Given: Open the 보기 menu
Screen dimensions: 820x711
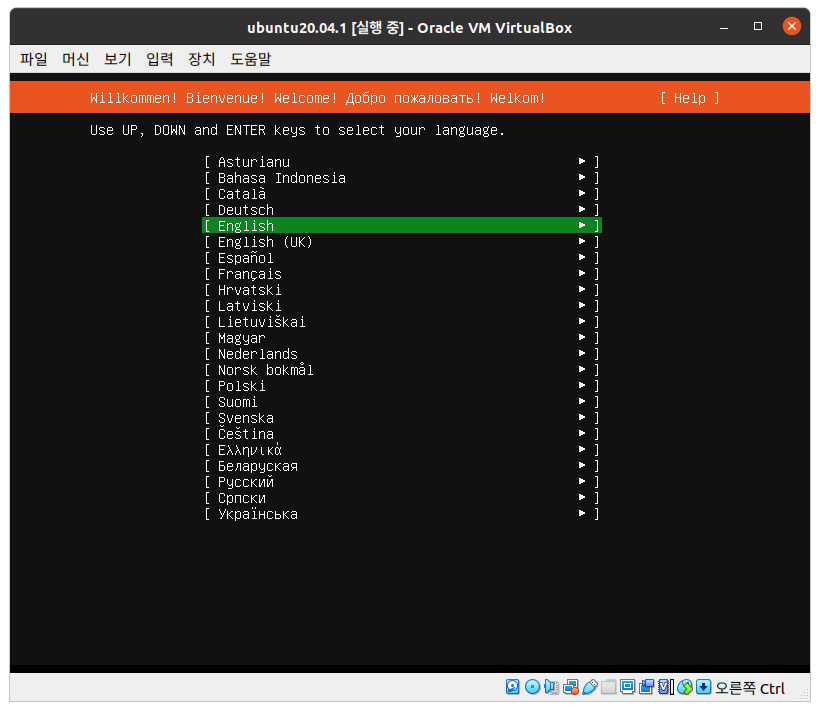Looking at the screenshot, I should click(117, 59).
